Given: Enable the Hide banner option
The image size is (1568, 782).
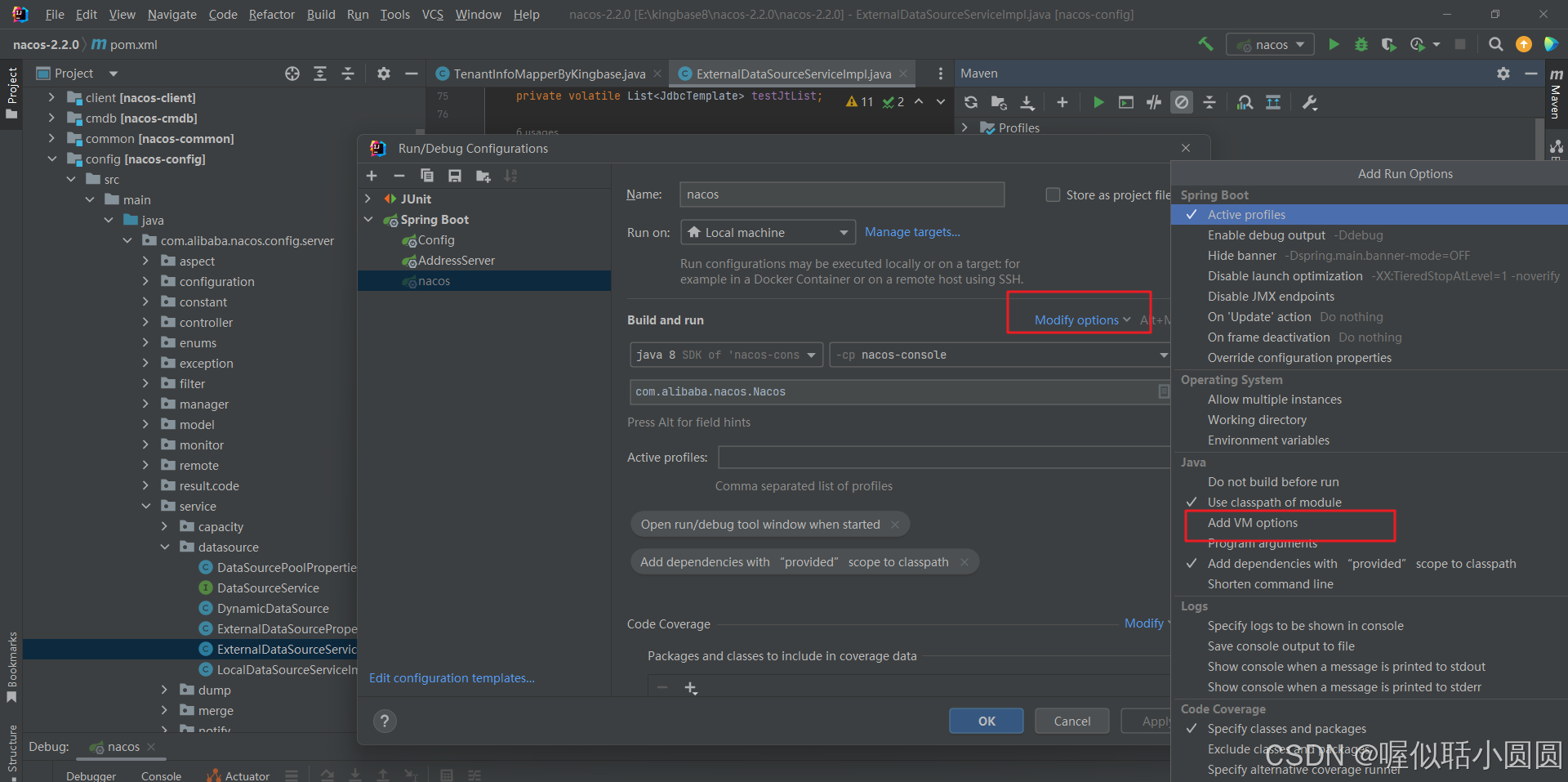Looking at the screenshot, I should 1370,256.
